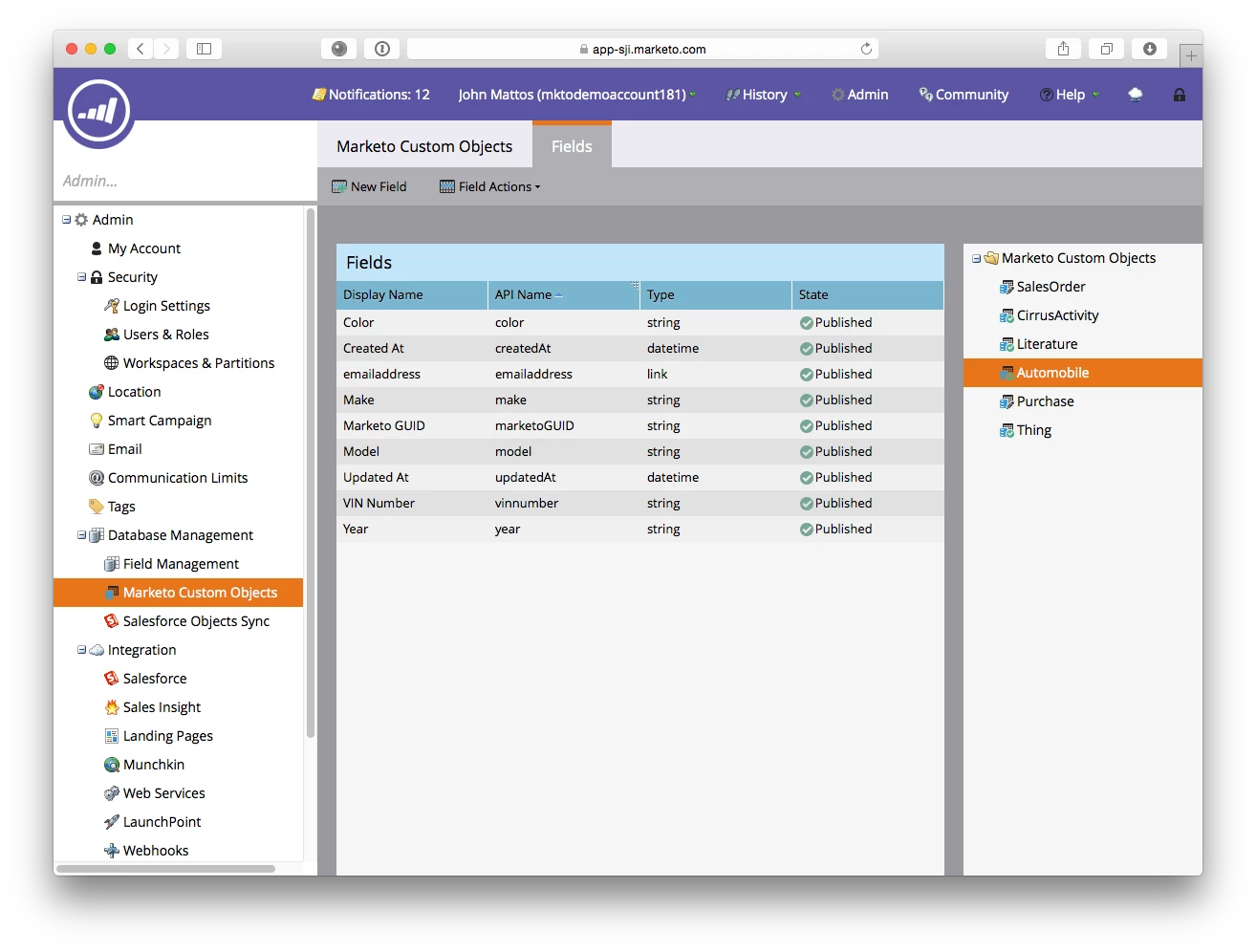The height and width of the screenshot is (952, 1256).
Task: Click the Landing Pages icon
Action: coord(112,736)
